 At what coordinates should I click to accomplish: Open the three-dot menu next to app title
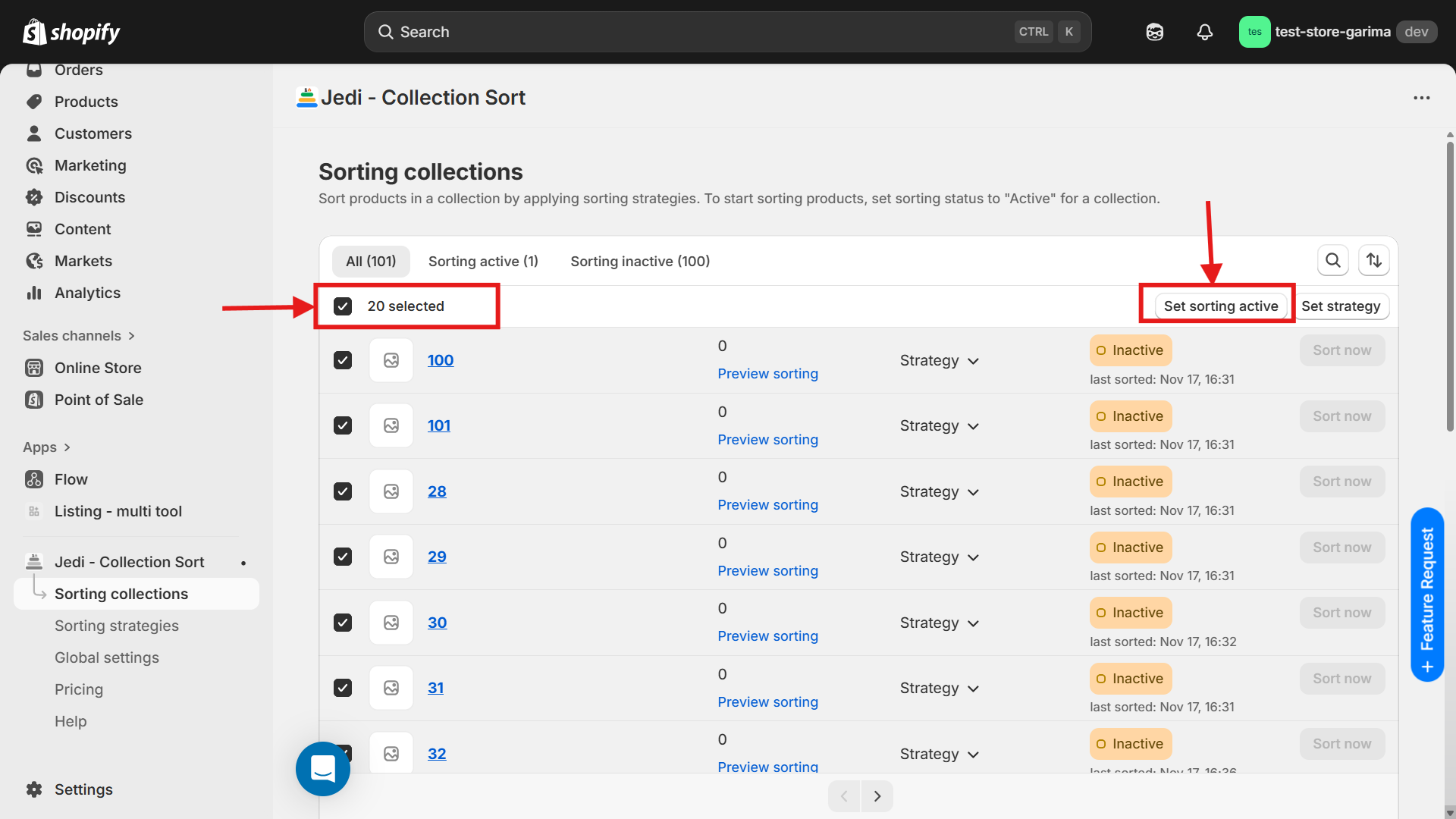1421,98
